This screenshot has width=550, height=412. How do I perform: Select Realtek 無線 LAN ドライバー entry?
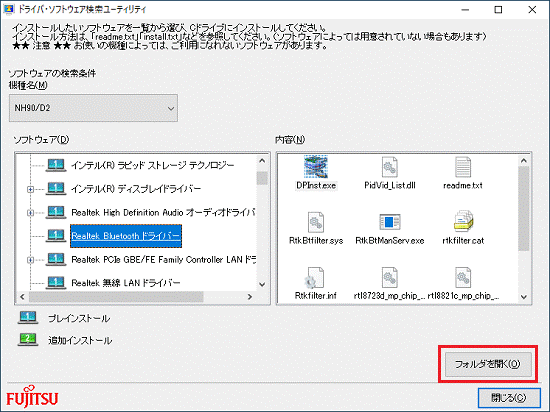point(126,283)
